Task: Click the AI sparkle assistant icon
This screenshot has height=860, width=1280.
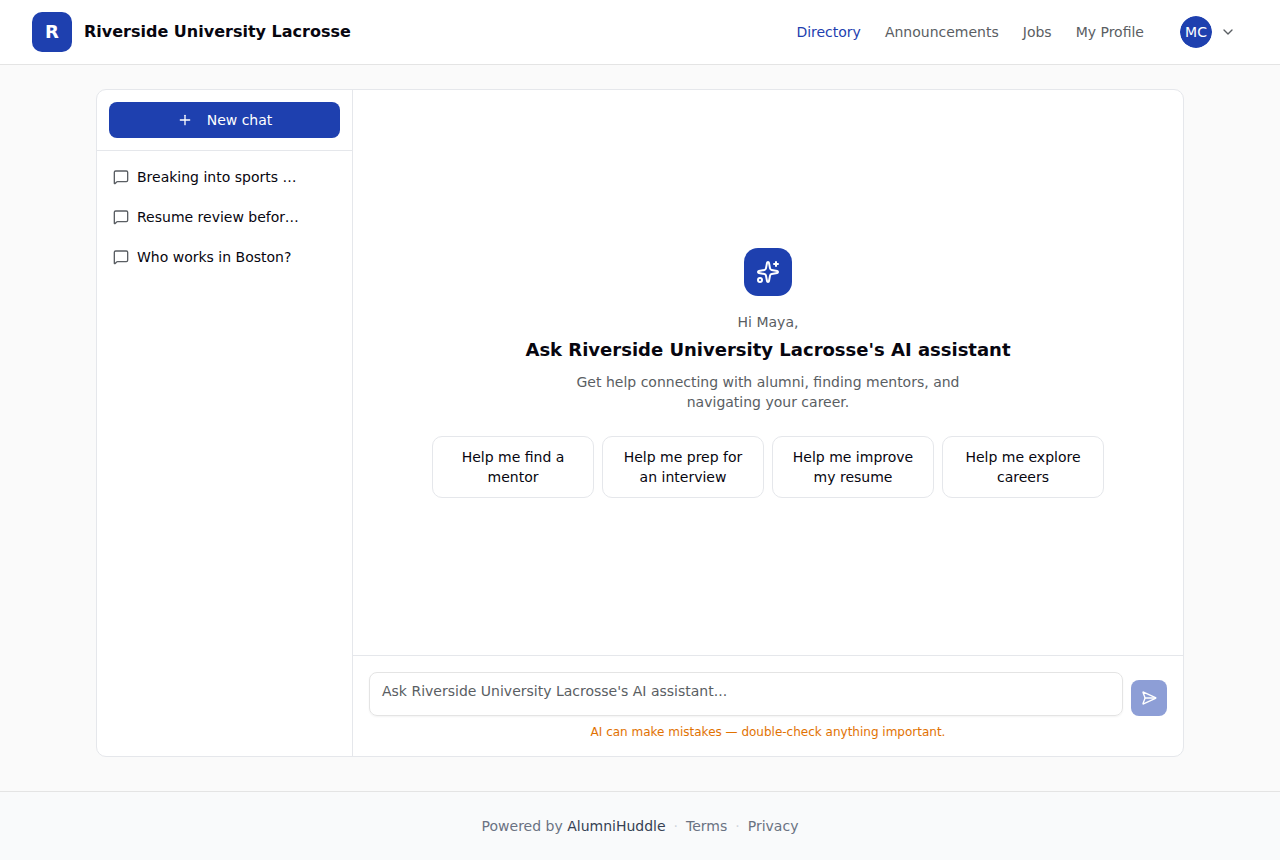Action: pos(768,272)
